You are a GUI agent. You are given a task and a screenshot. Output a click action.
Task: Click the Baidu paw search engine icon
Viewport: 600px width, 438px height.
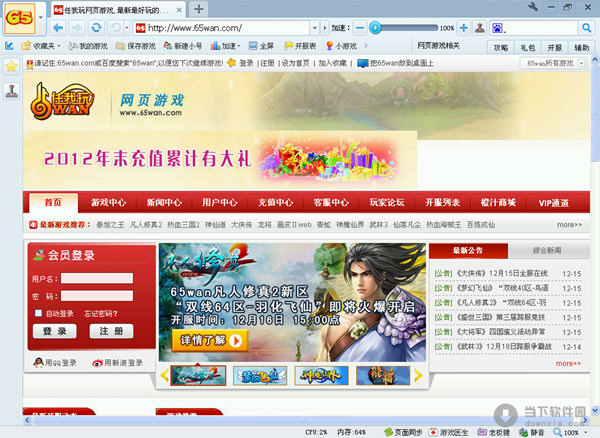coord(497,28)
